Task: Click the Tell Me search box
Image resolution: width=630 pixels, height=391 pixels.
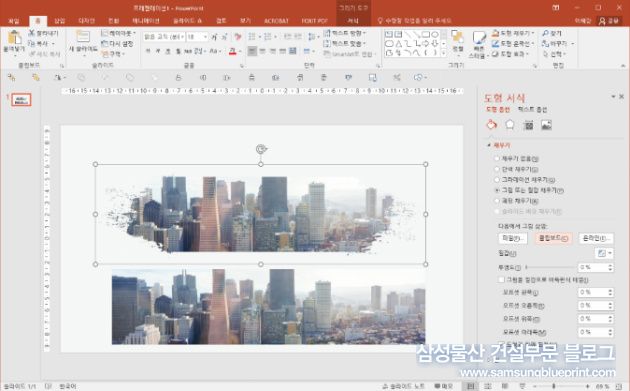Action: click(414, 21)
